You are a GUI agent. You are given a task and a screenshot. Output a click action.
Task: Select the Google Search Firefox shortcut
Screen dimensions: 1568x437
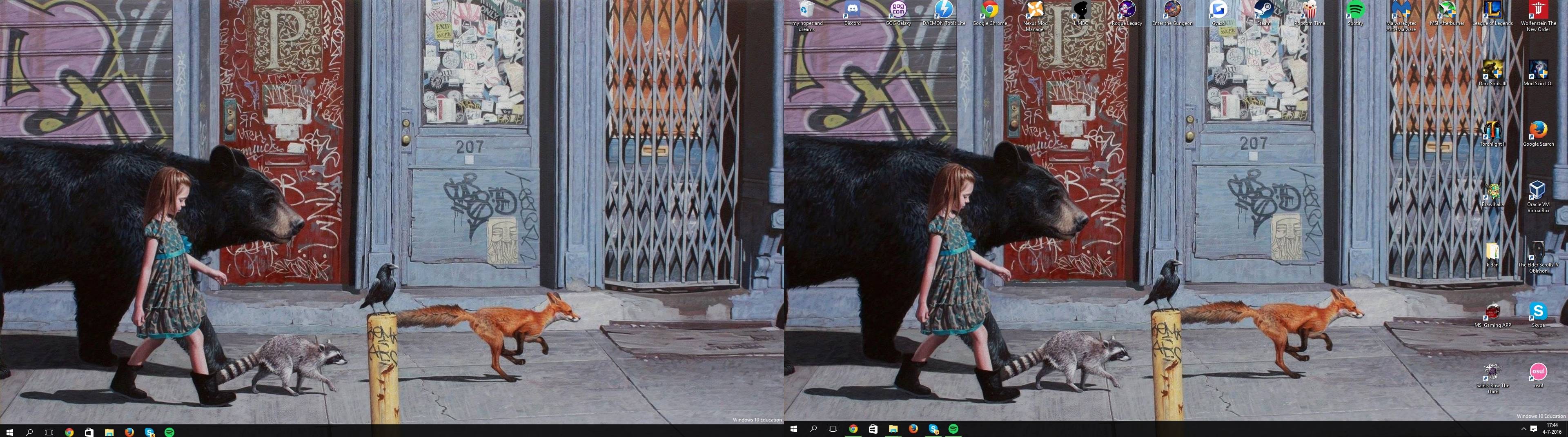click(x=1538, y=134)
